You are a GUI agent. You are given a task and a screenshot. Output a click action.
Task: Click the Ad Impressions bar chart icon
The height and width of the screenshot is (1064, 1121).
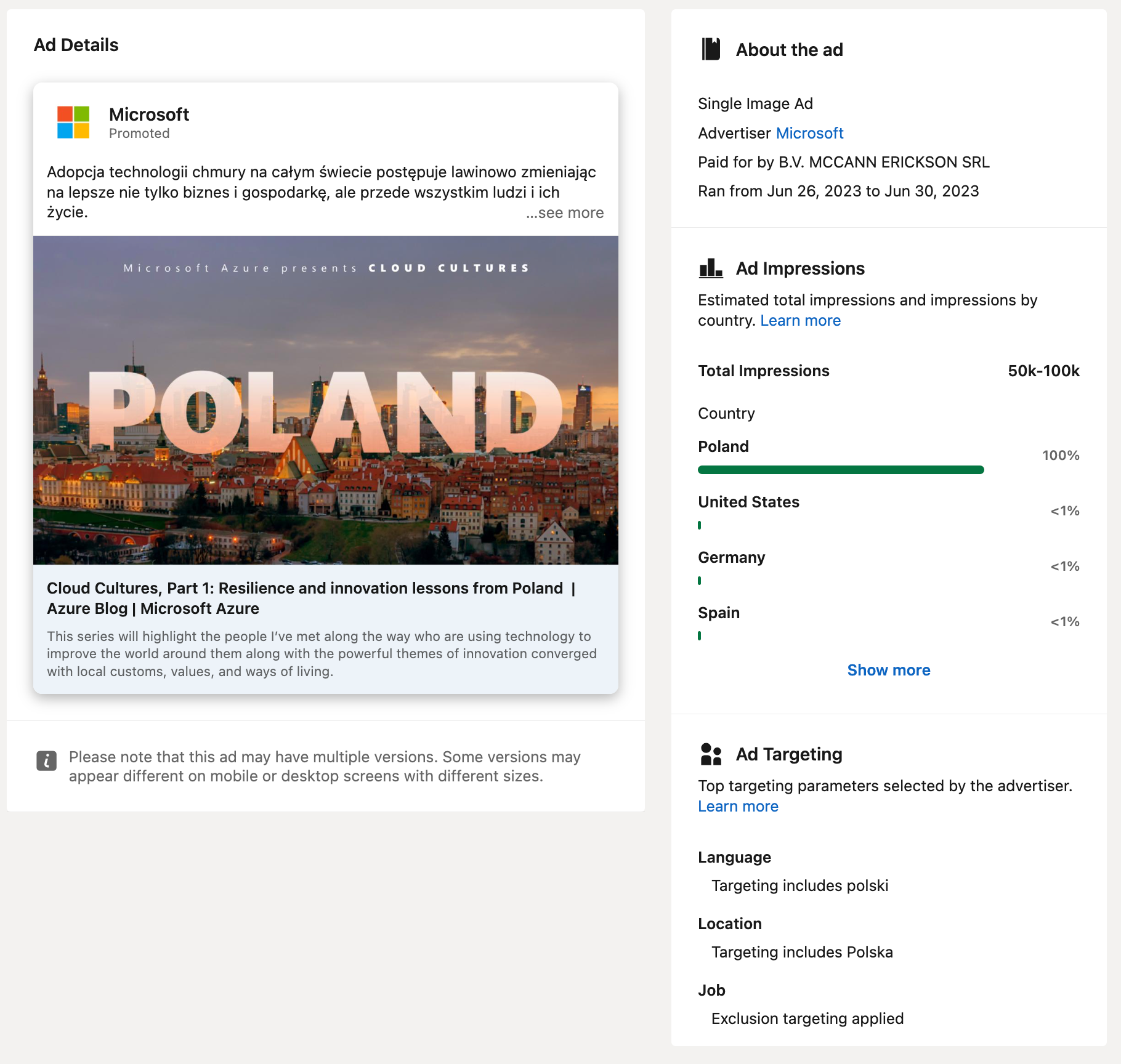(711, 268)
